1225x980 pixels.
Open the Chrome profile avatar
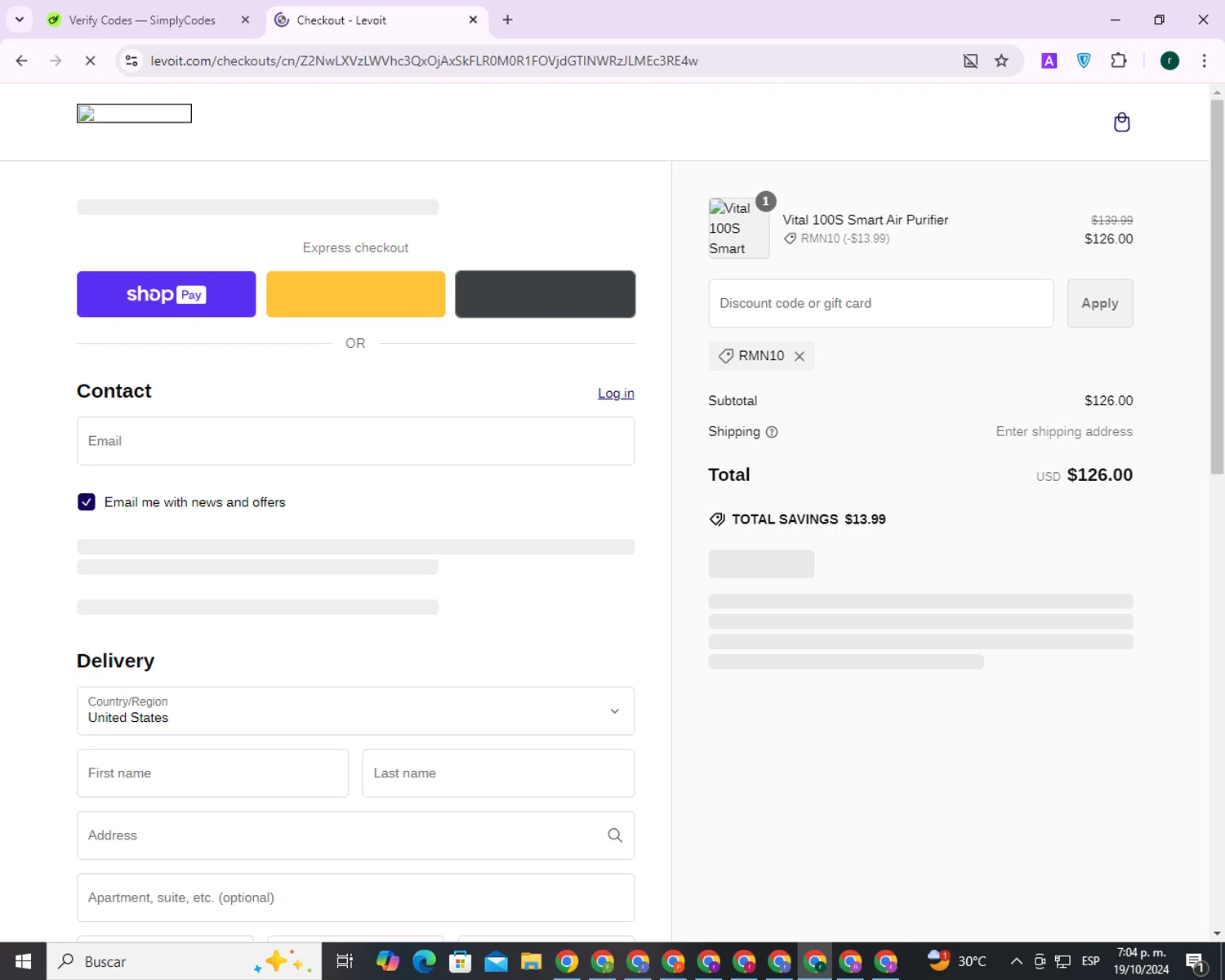click(x=1169, y=60)
